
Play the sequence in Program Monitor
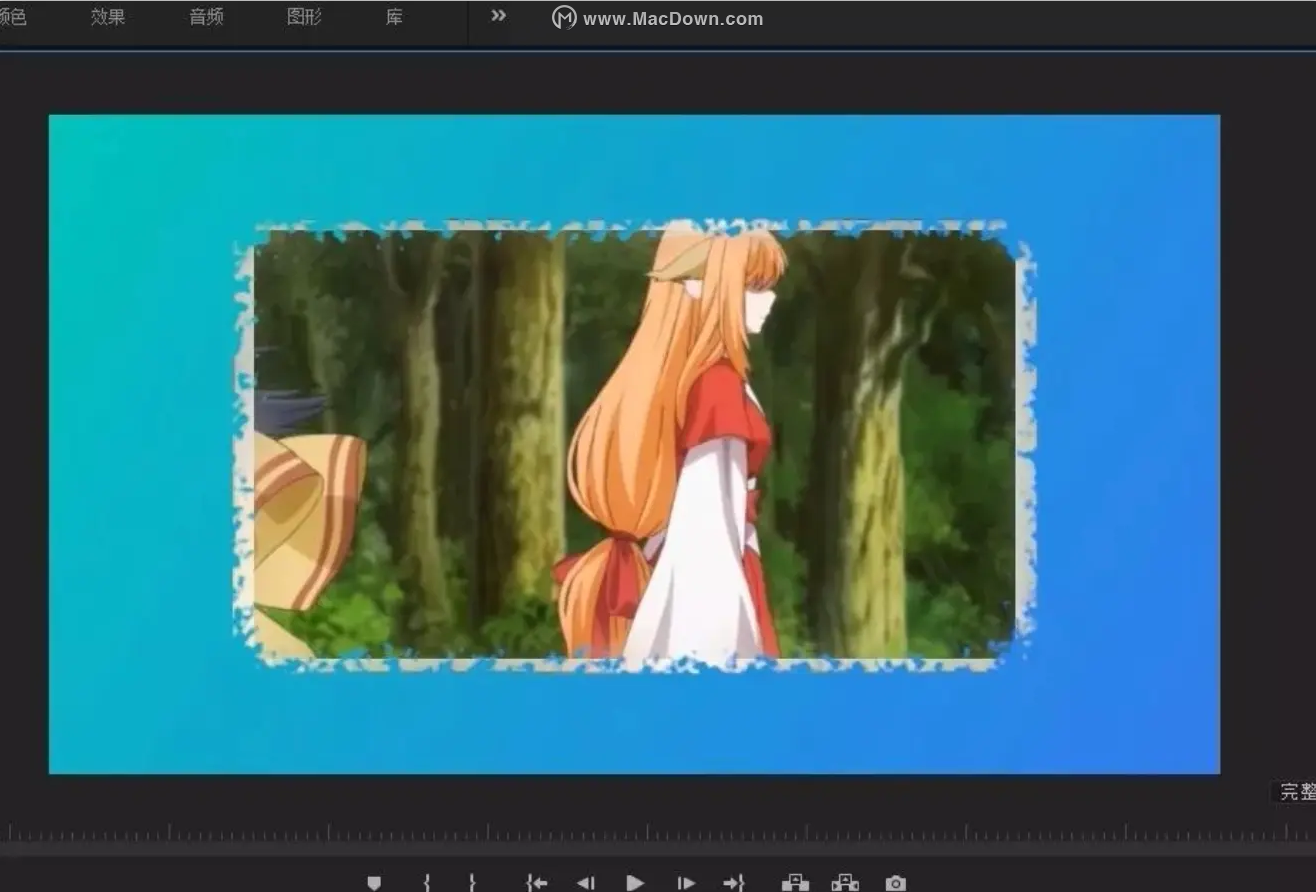tap(635, 883)
